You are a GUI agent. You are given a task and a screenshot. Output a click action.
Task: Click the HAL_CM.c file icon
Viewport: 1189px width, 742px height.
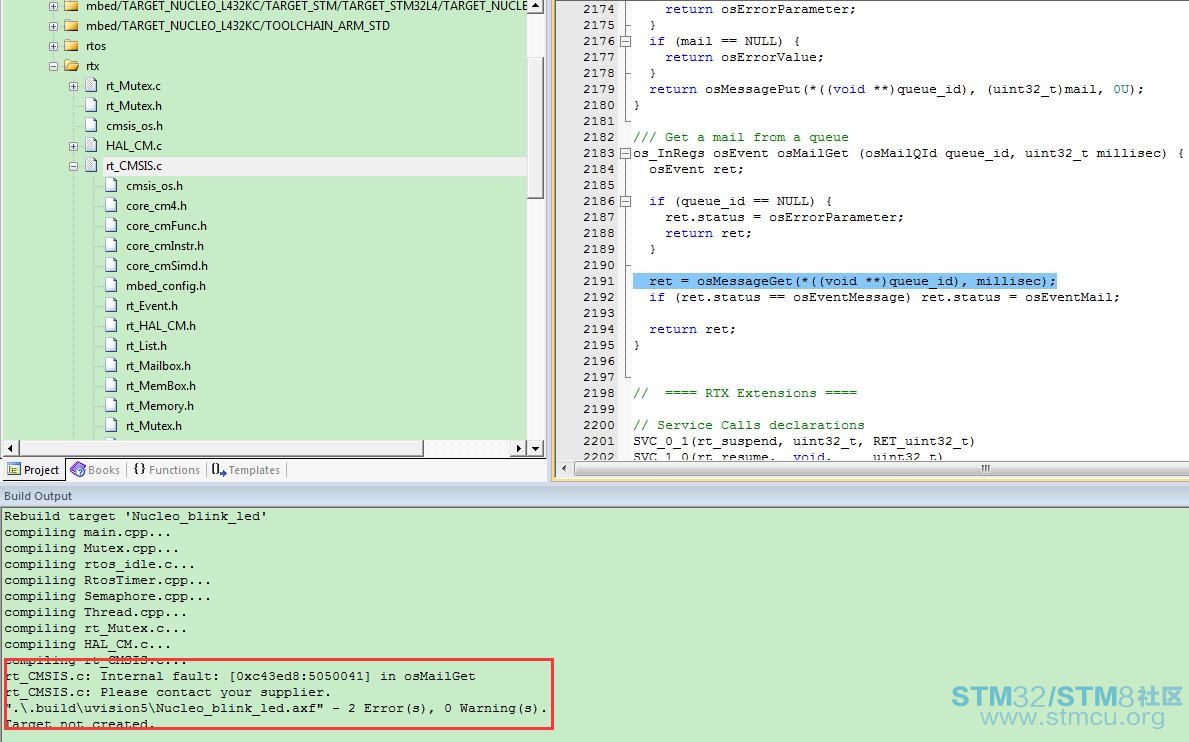point(92,145)
